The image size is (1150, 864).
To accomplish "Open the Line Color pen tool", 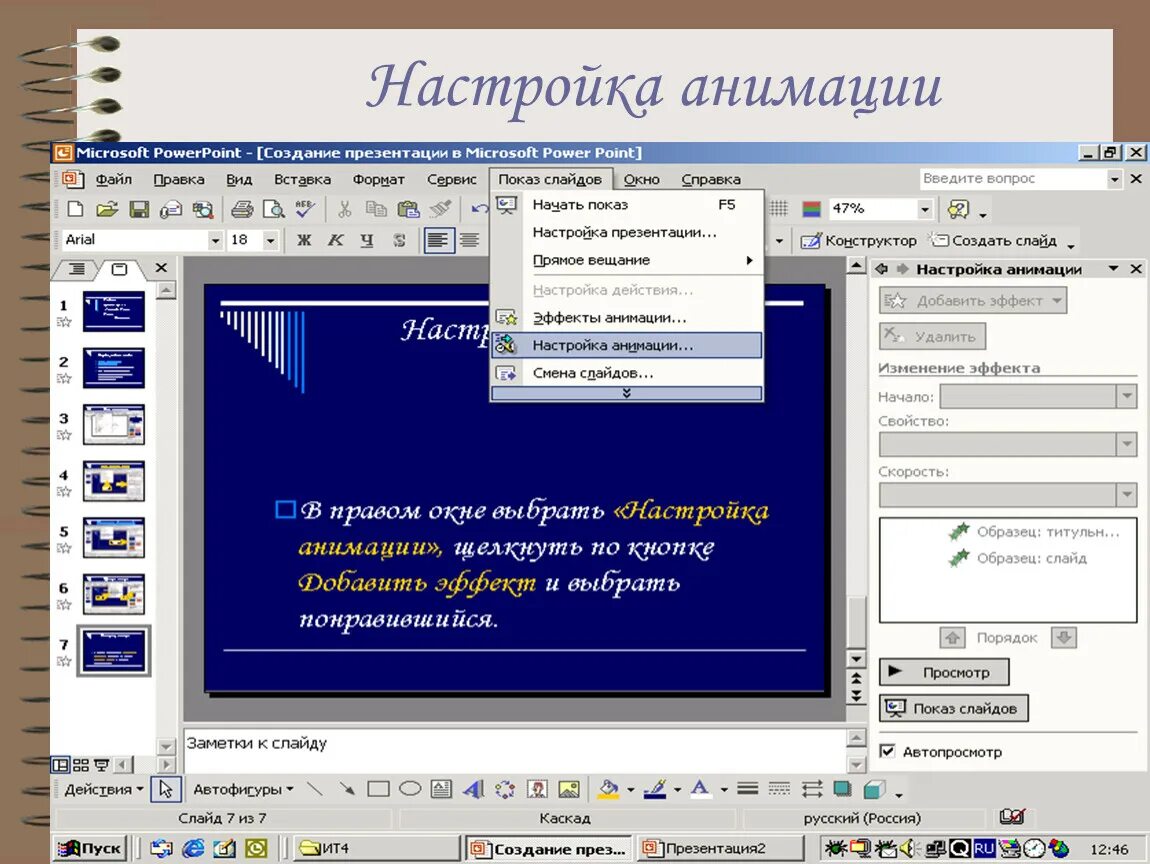I will point(655,789).
